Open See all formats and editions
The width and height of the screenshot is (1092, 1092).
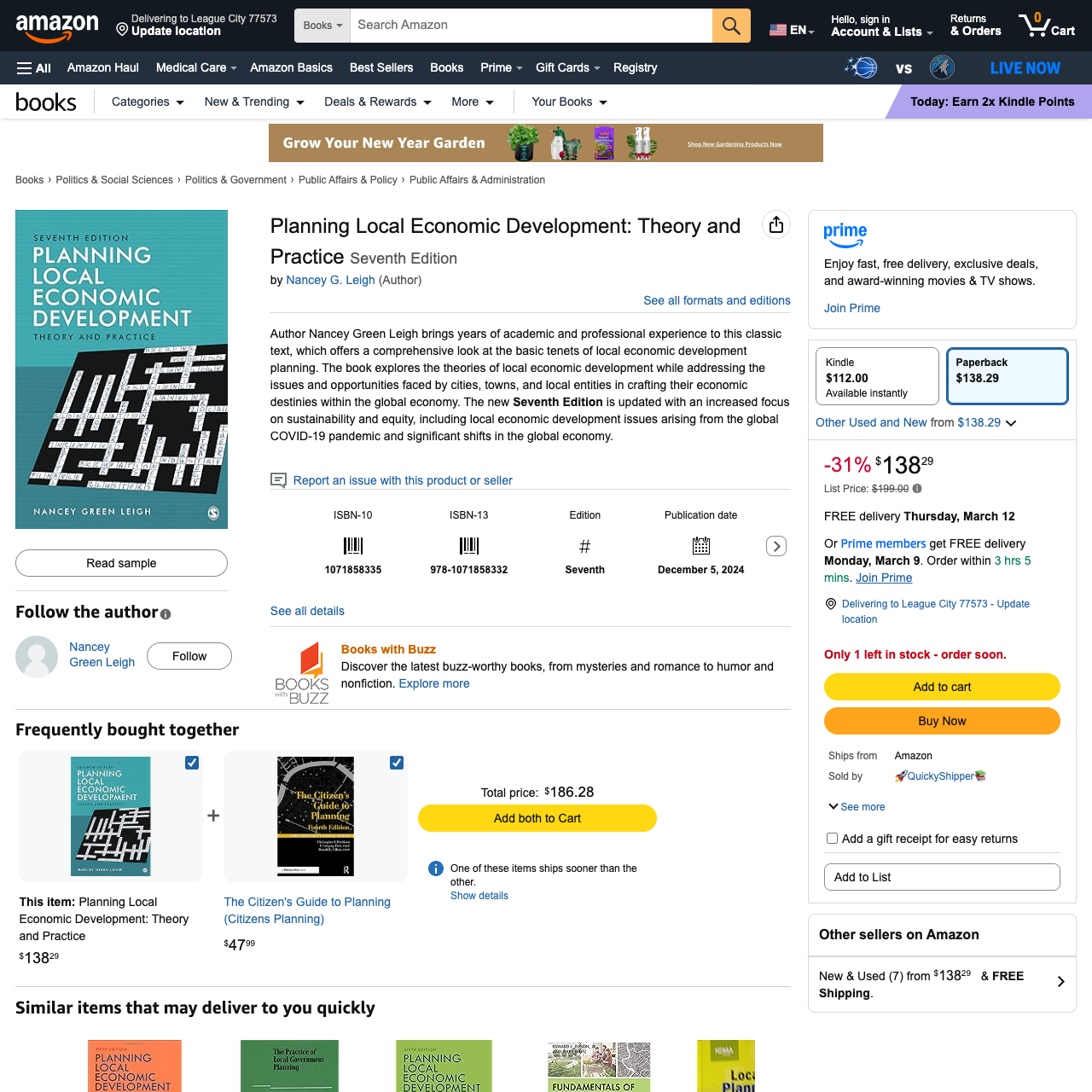[717, 300]
